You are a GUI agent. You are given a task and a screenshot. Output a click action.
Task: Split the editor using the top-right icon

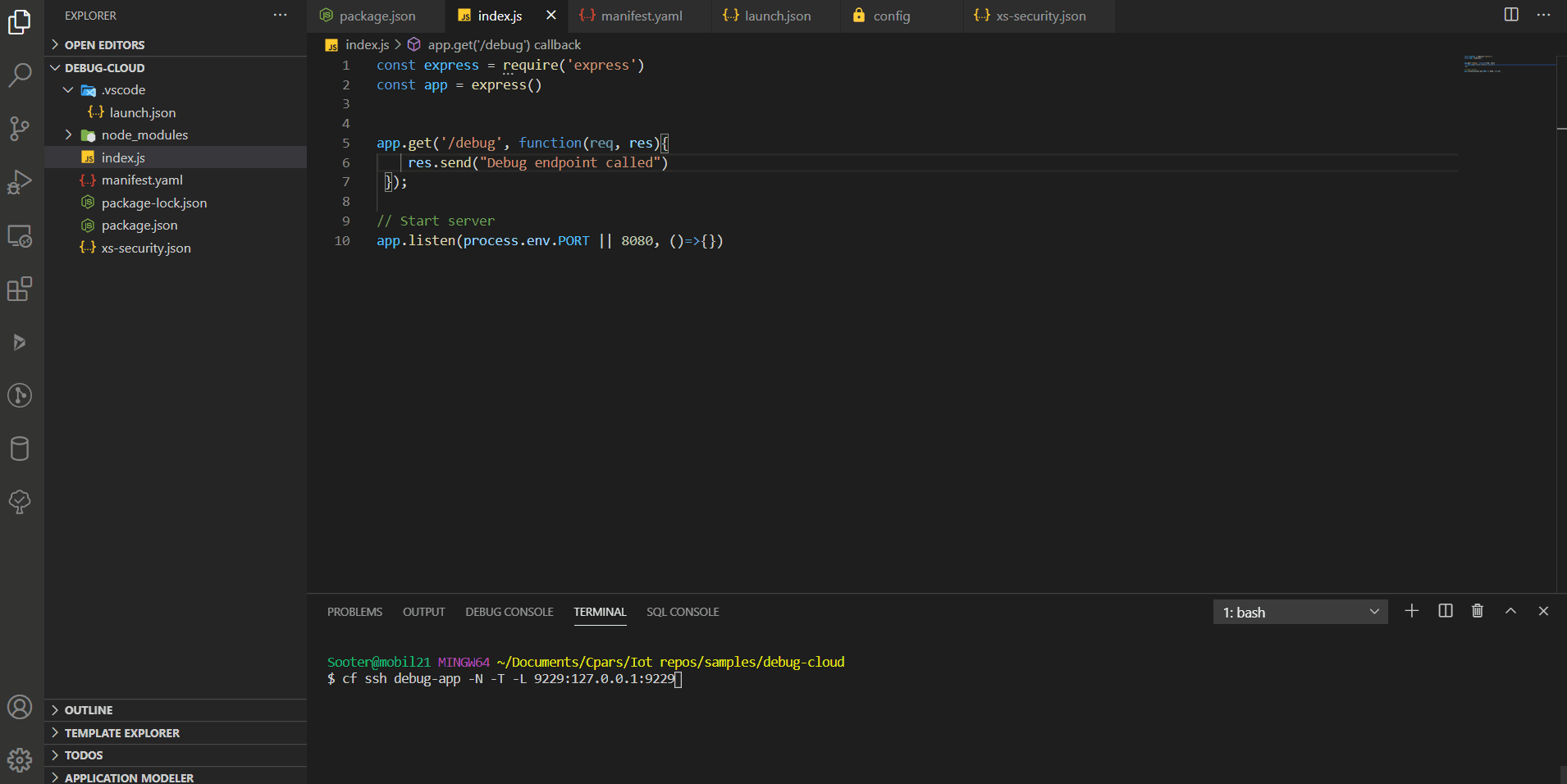pyautogui.click(x=1510, y=14)
